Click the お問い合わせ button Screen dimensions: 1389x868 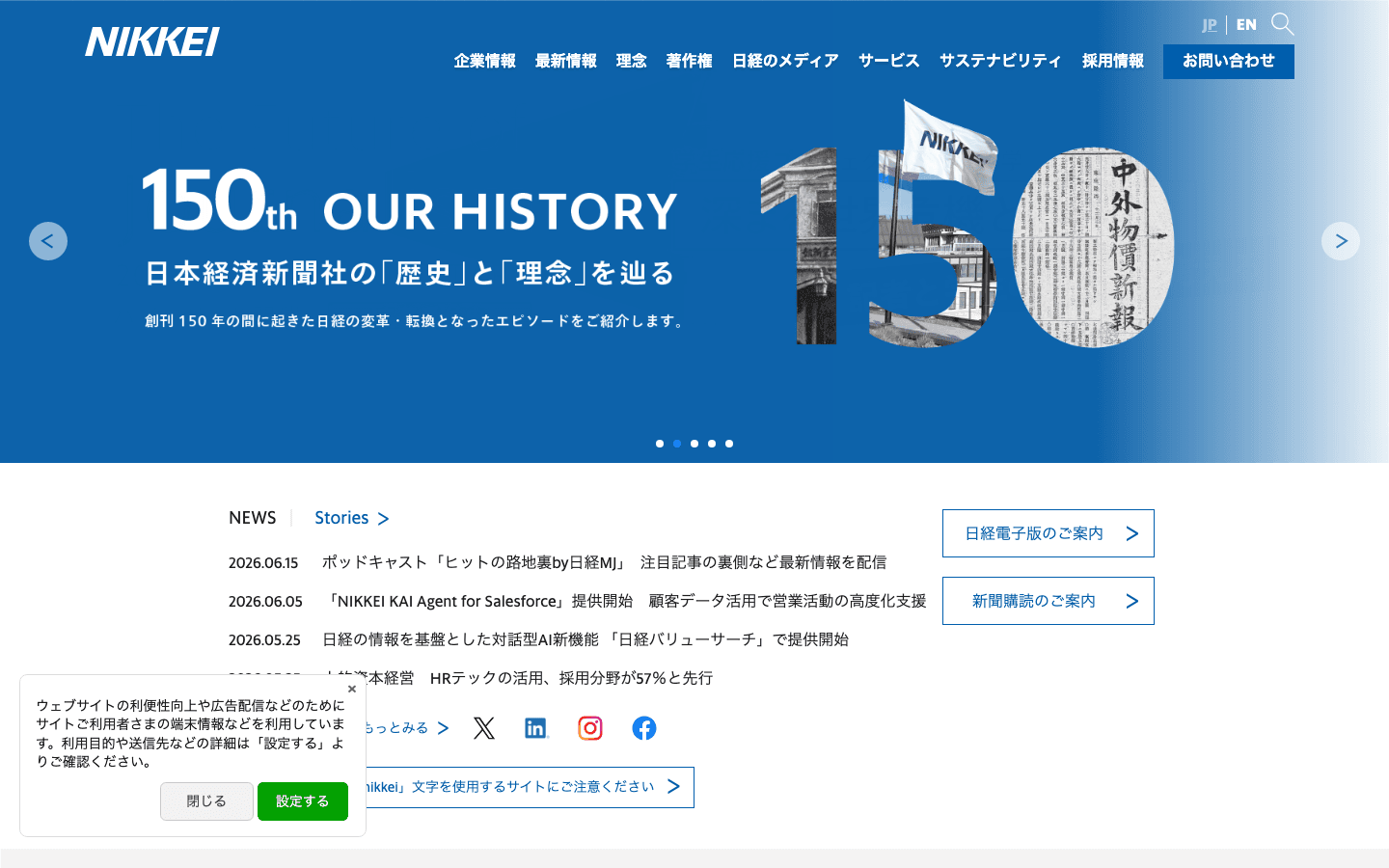point(1229,62)
